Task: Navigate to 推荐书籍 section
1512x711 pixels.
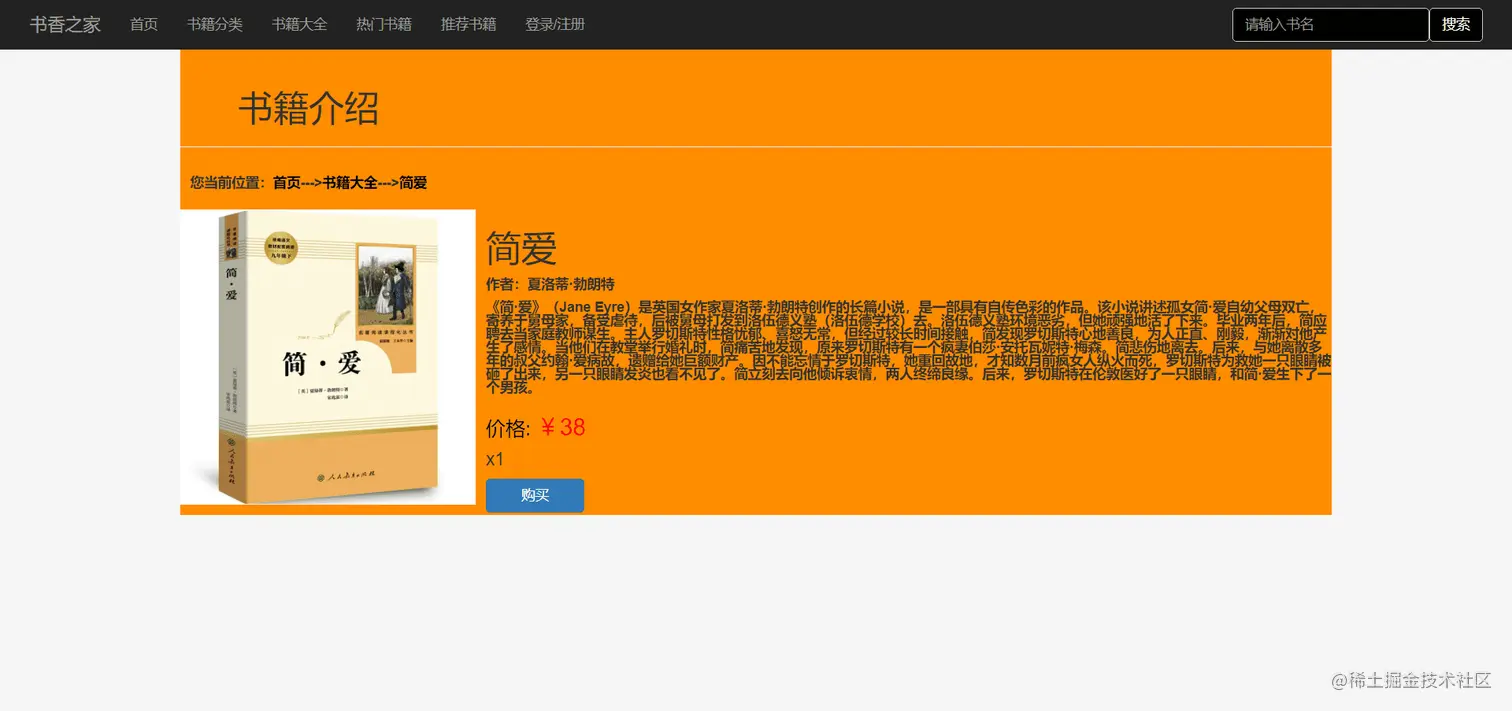Action: point(467,24)
